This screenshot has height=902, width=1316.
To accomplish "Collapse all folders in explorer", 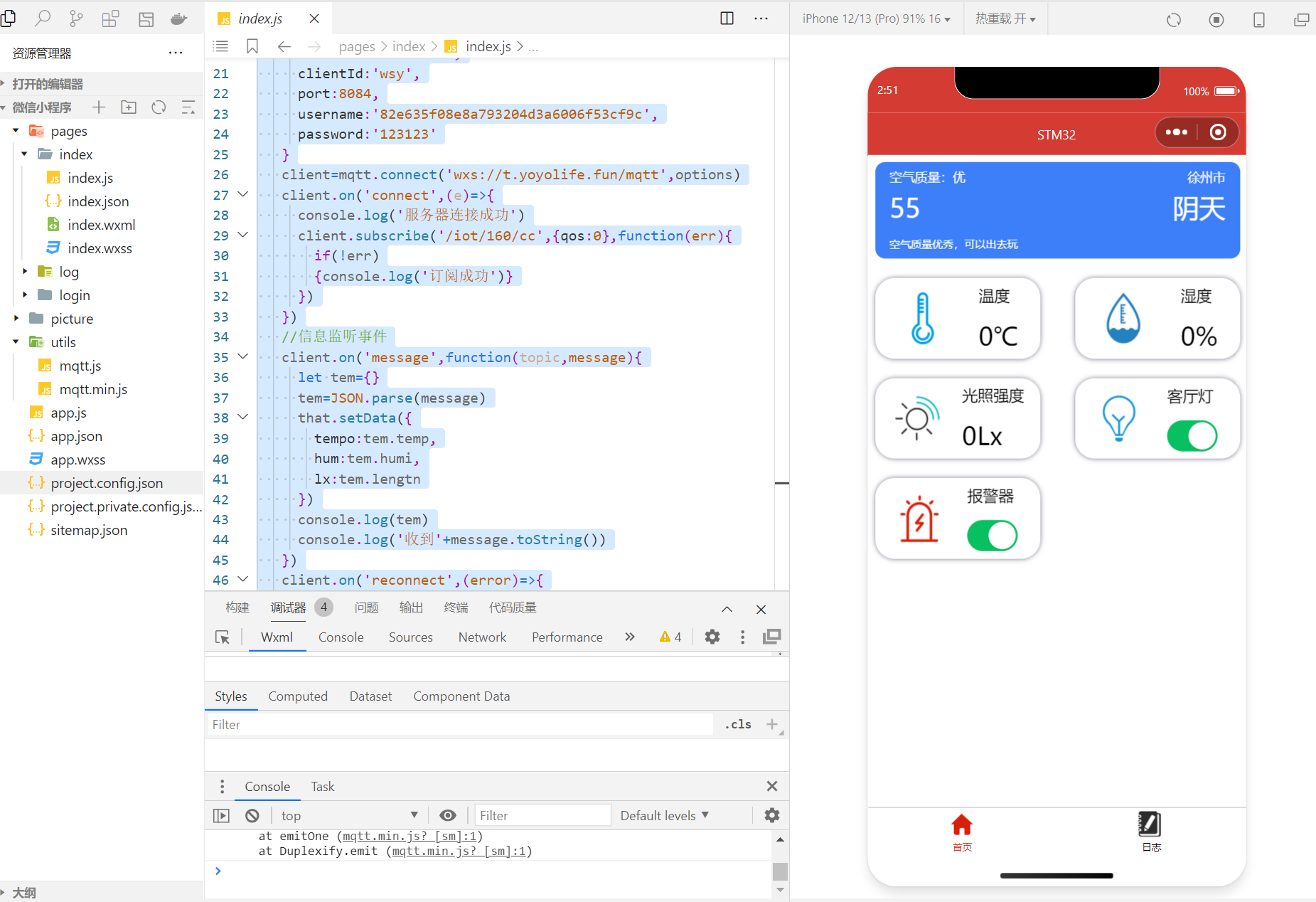I will [x=188, y=107].
